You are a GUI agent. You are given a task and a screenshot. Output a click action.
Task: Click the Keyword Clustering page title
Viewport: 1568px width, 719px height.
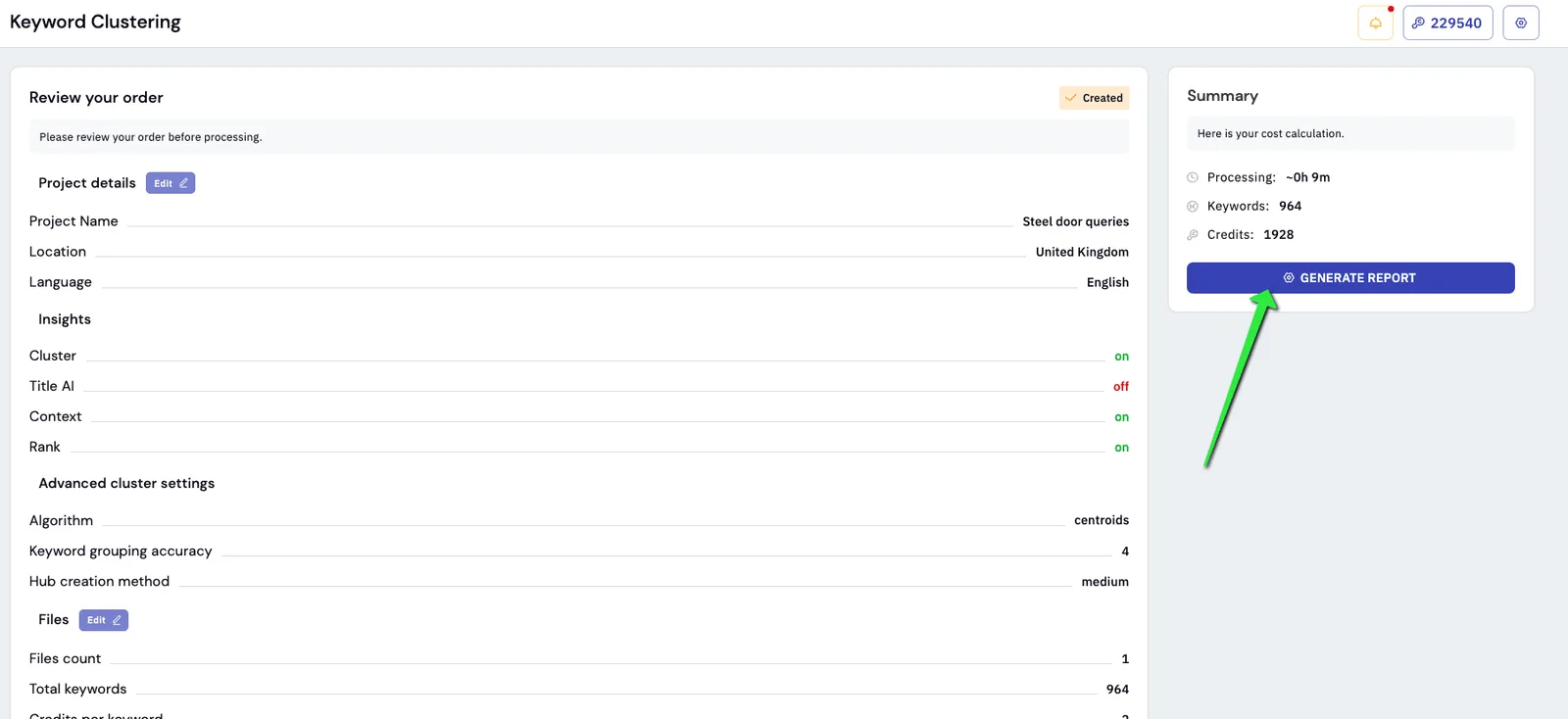[95, 23]
